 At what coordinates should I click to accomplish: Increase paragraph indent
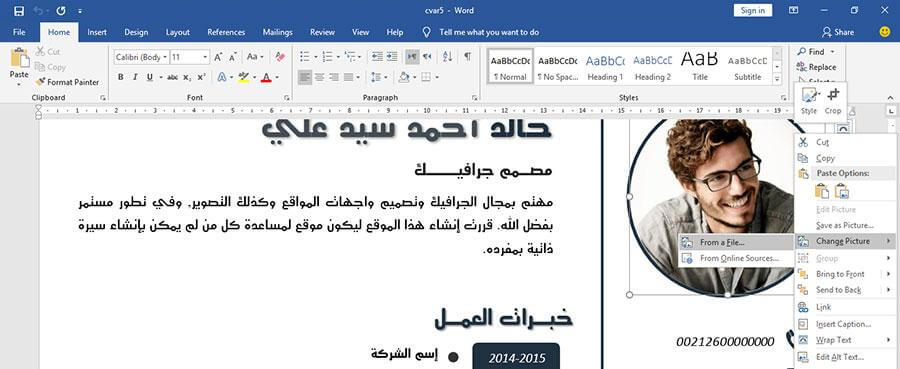[391, 57]
